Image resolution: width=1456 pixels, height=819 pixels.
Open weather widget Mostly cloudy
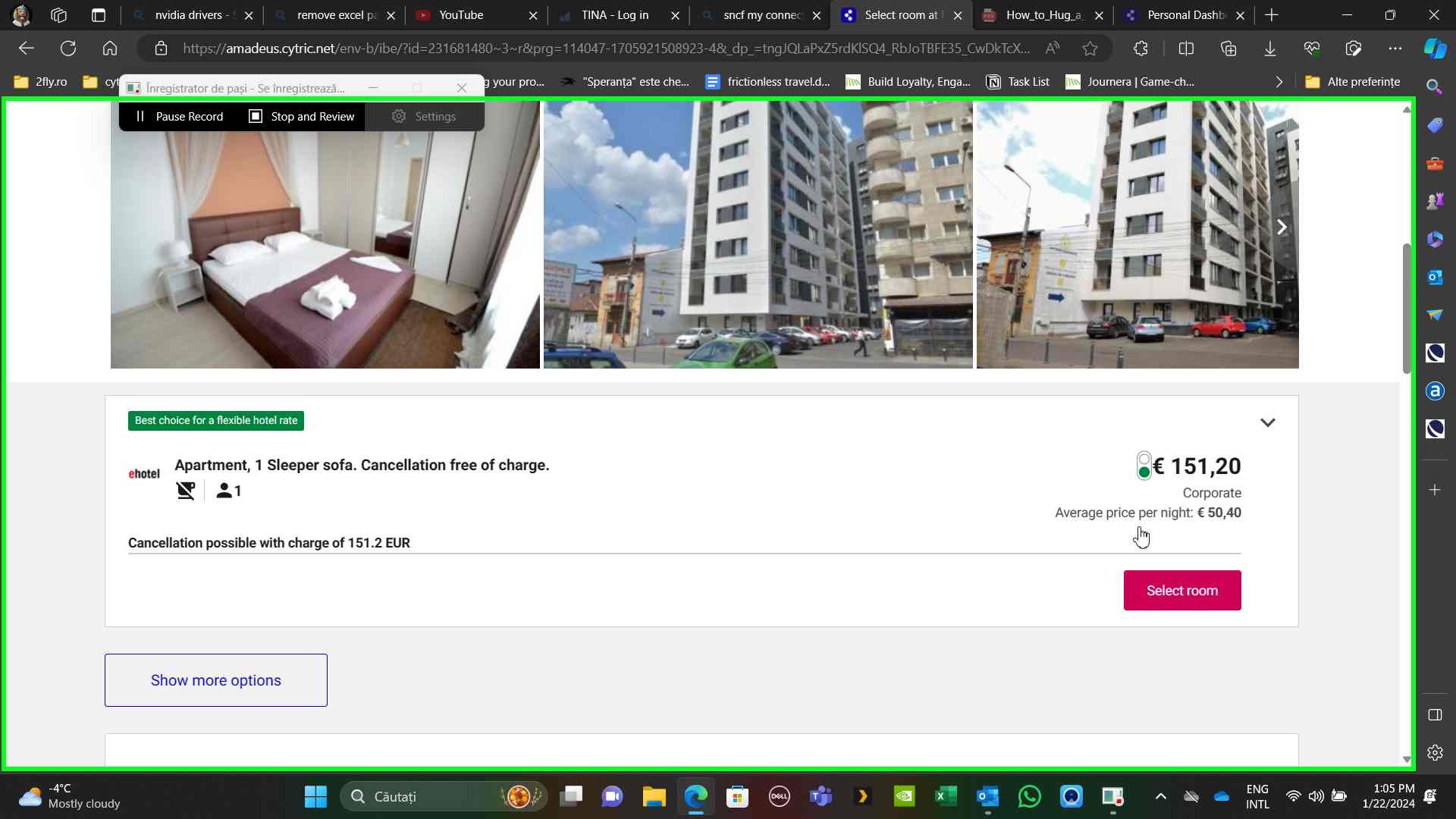point(70,796)
